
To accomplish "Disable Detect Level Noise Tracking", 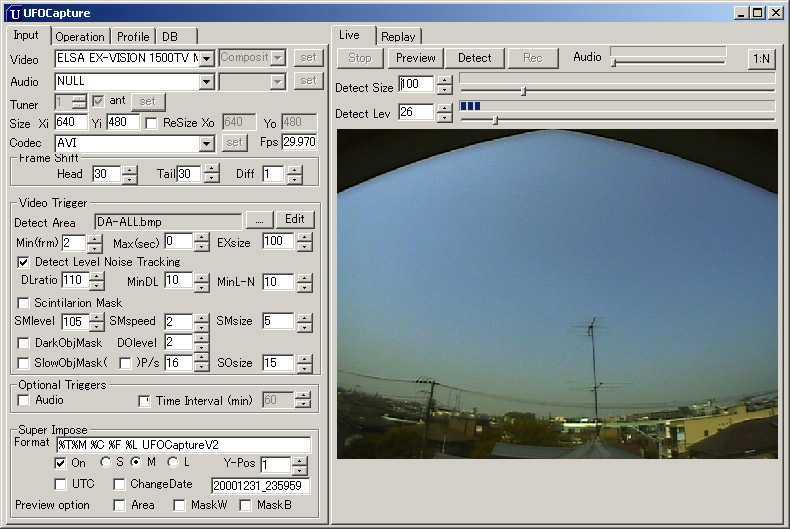I will click(x=23, y=262).
